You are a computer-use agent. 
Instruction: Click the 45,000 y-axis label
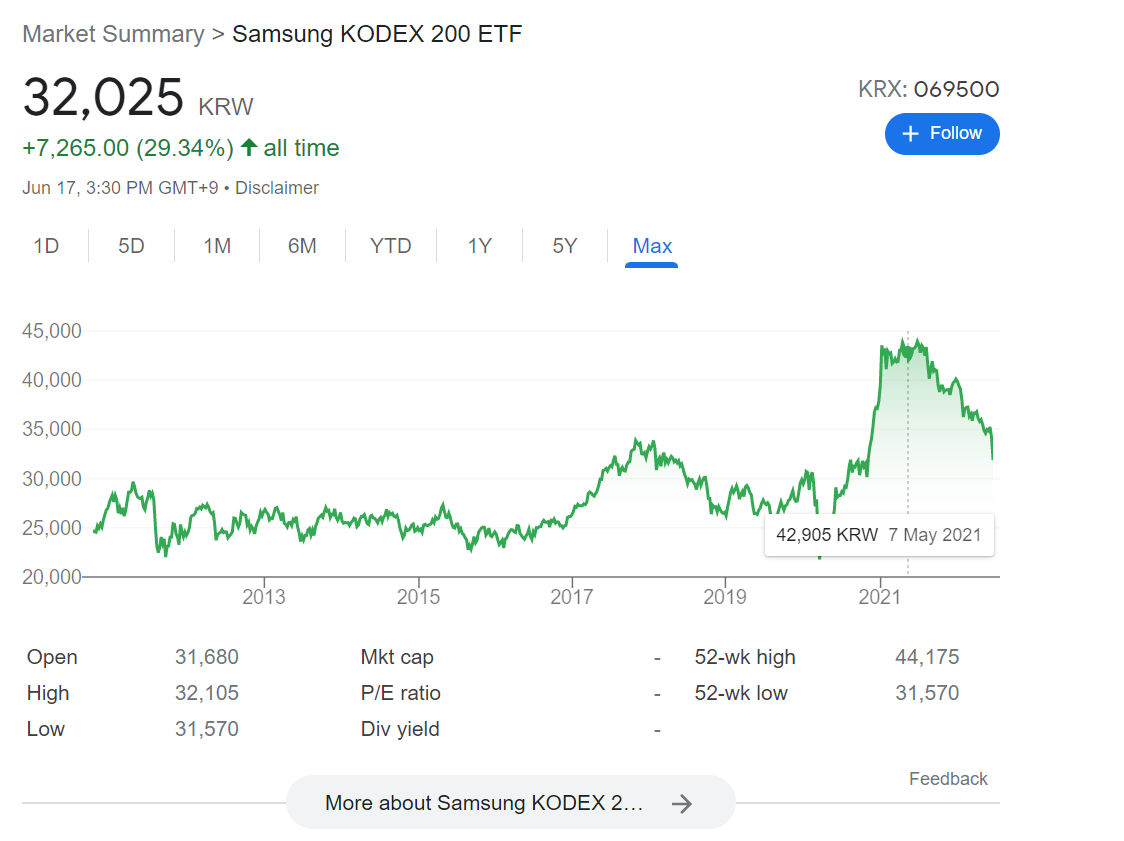(x=52, y=331)
